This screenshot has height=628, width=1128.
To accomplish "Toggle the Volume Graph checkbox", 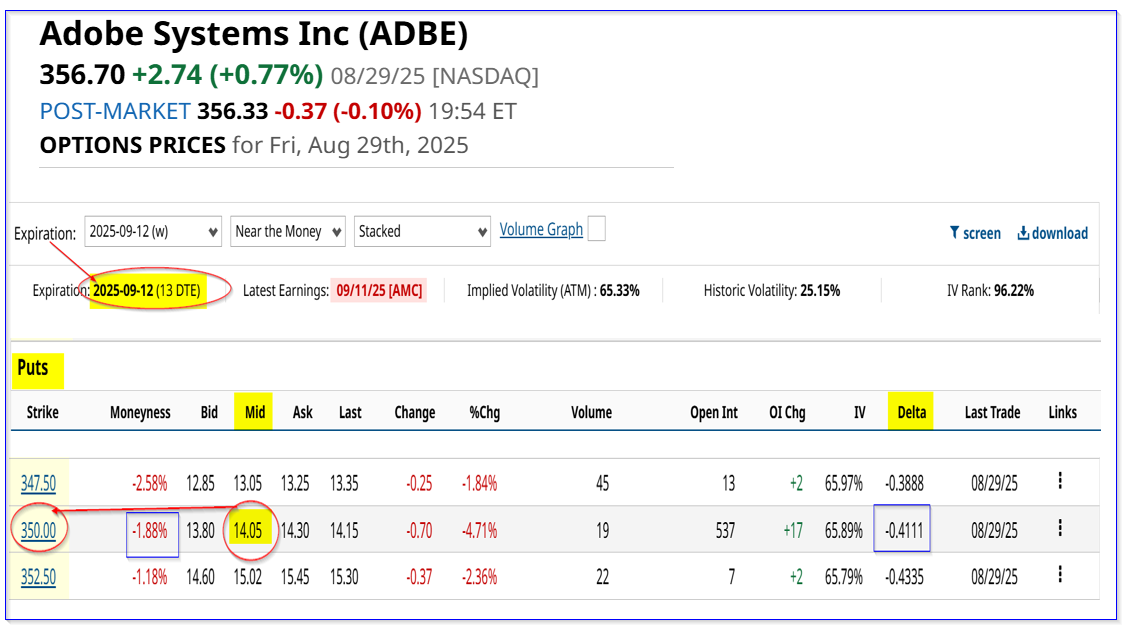I will tap(596, 229).
